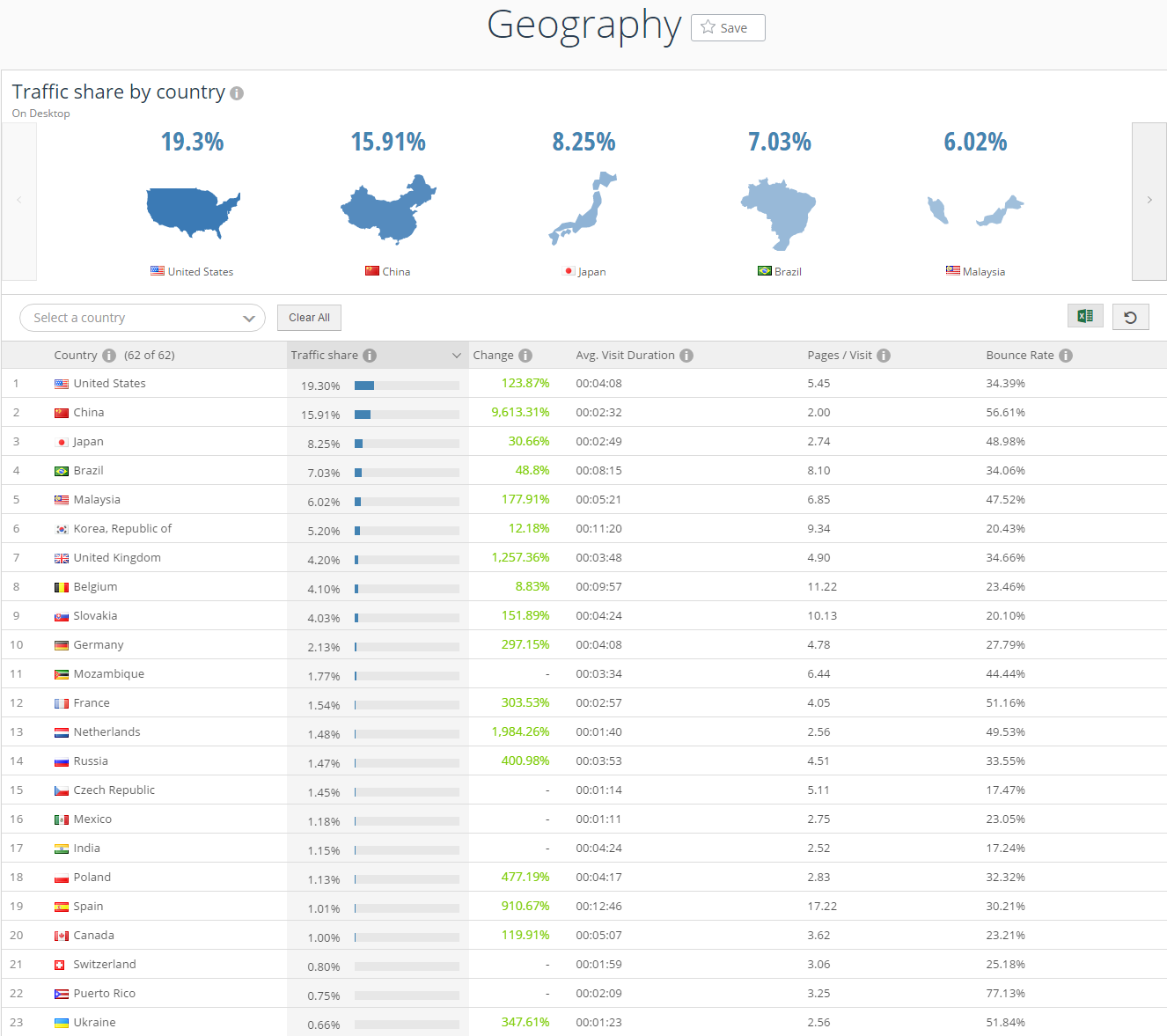Select the United States map graphic
This screenshot has width=1167, height=1036.
pos(193,212)
